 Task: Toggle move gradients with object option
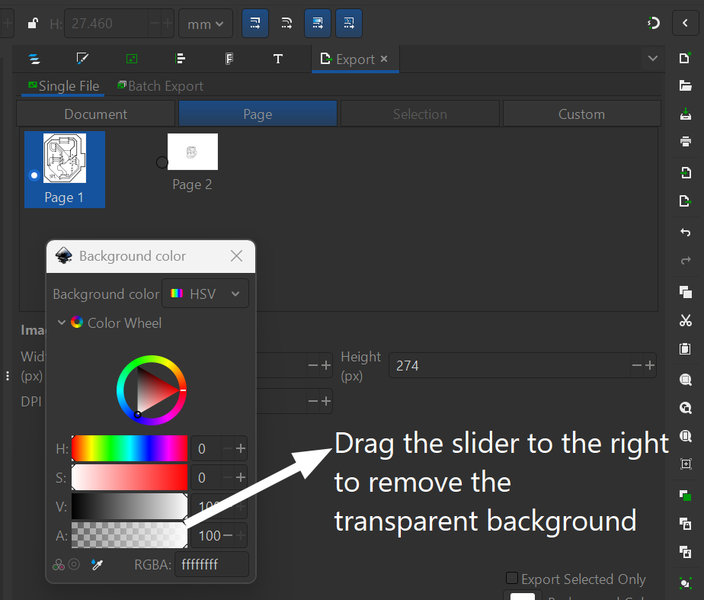click(317, 23)
